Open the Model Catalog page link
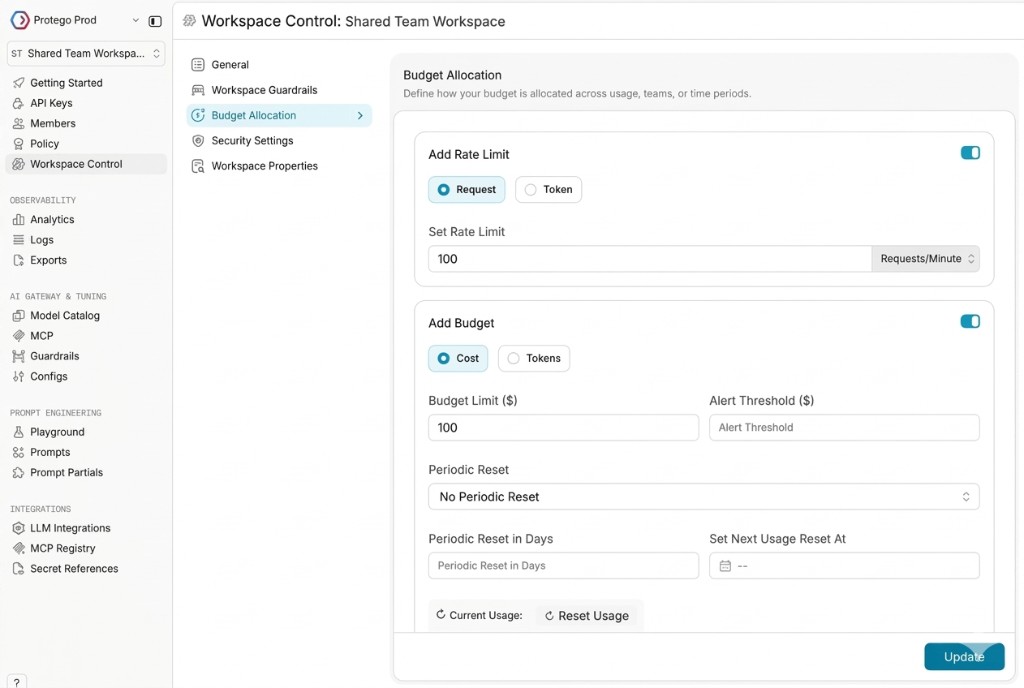This screenshot has width=1024, height=688. 65,315
